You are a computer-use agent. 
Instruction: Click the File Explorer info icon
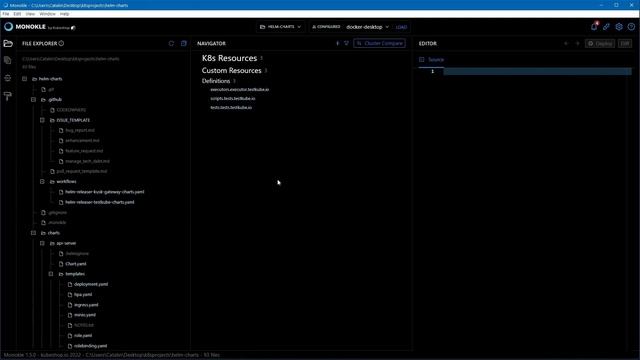pos(61,43)
